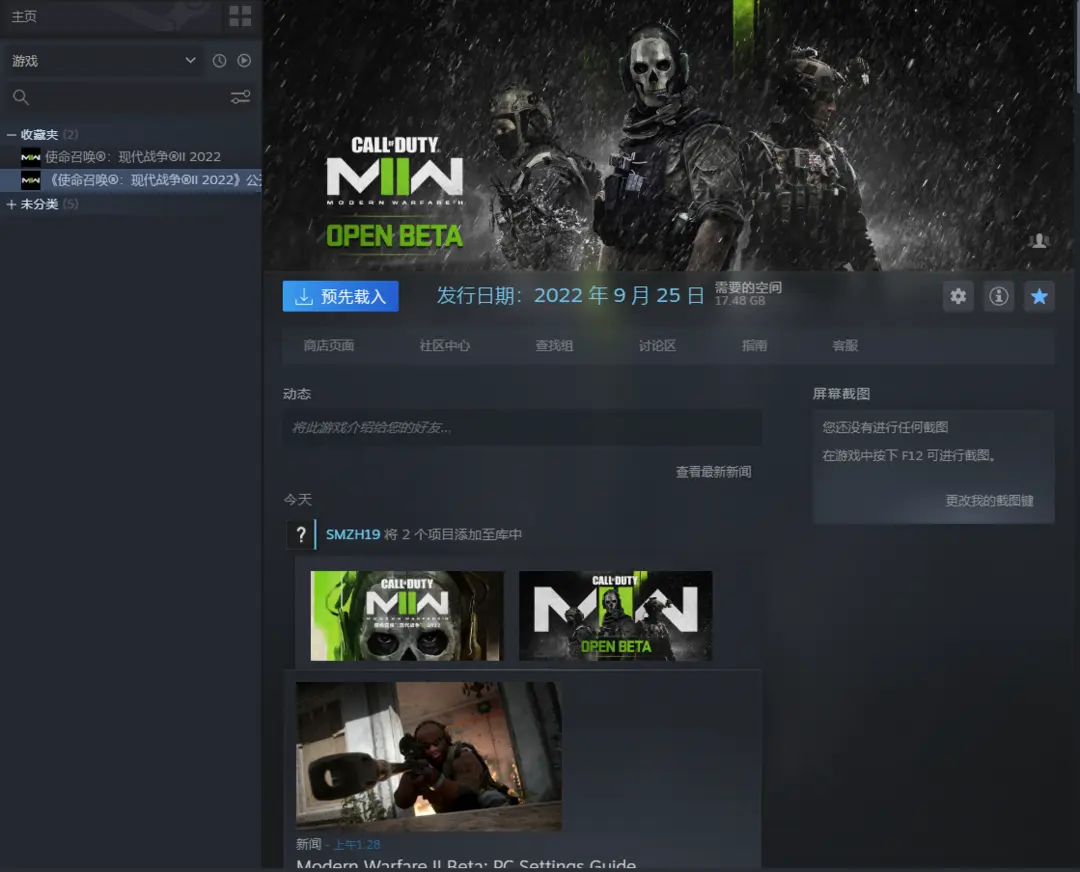The height and width of the screenshot is (872, 1080).
Task: Open the 客服 tab
Action: tap(845, 345)
